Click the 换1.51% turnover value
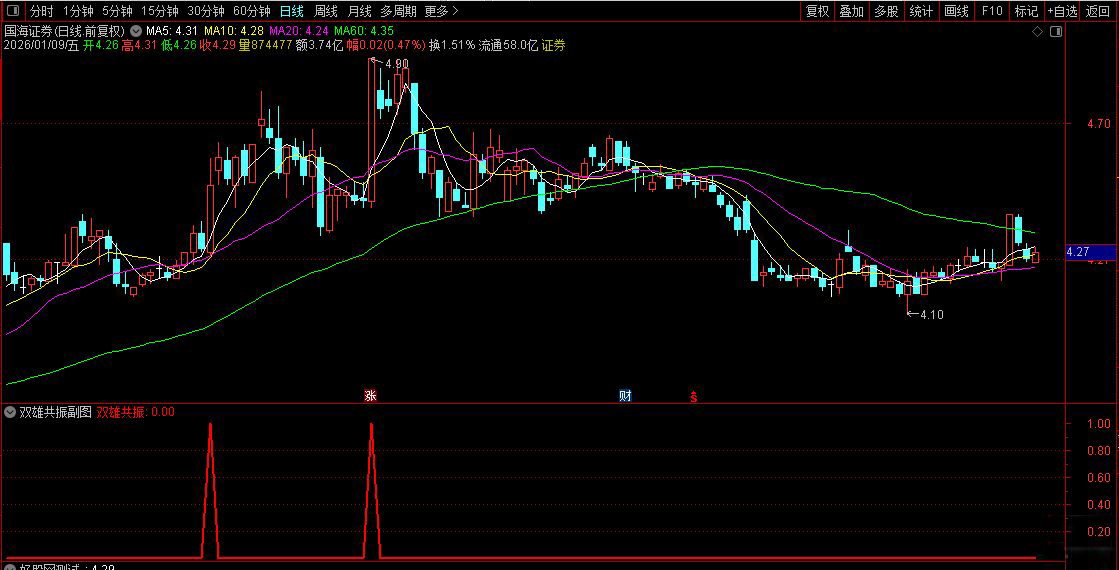Viewport: 1119px width, 570px height. 452,45
